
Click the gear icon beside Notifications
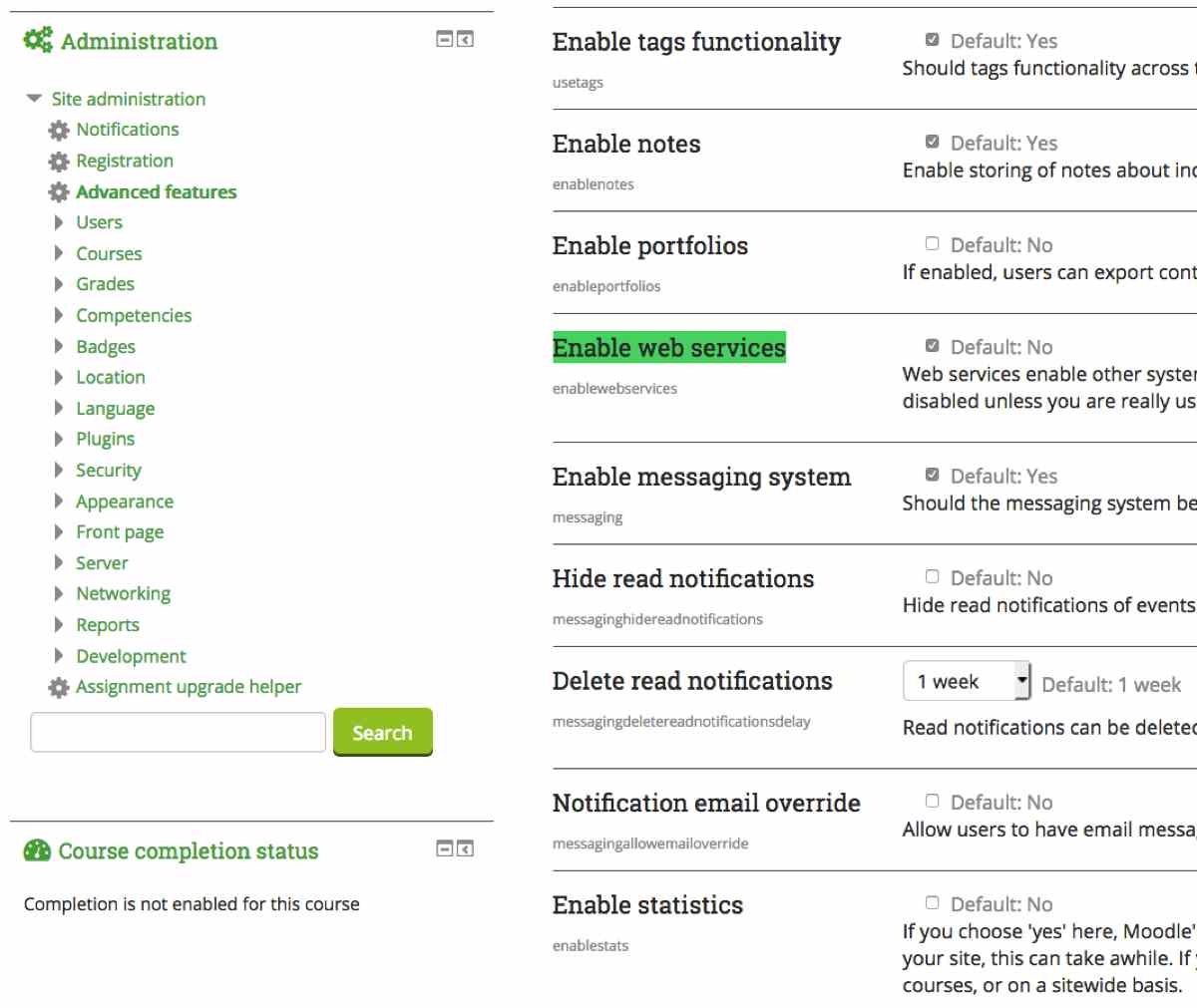coord(59,131)
